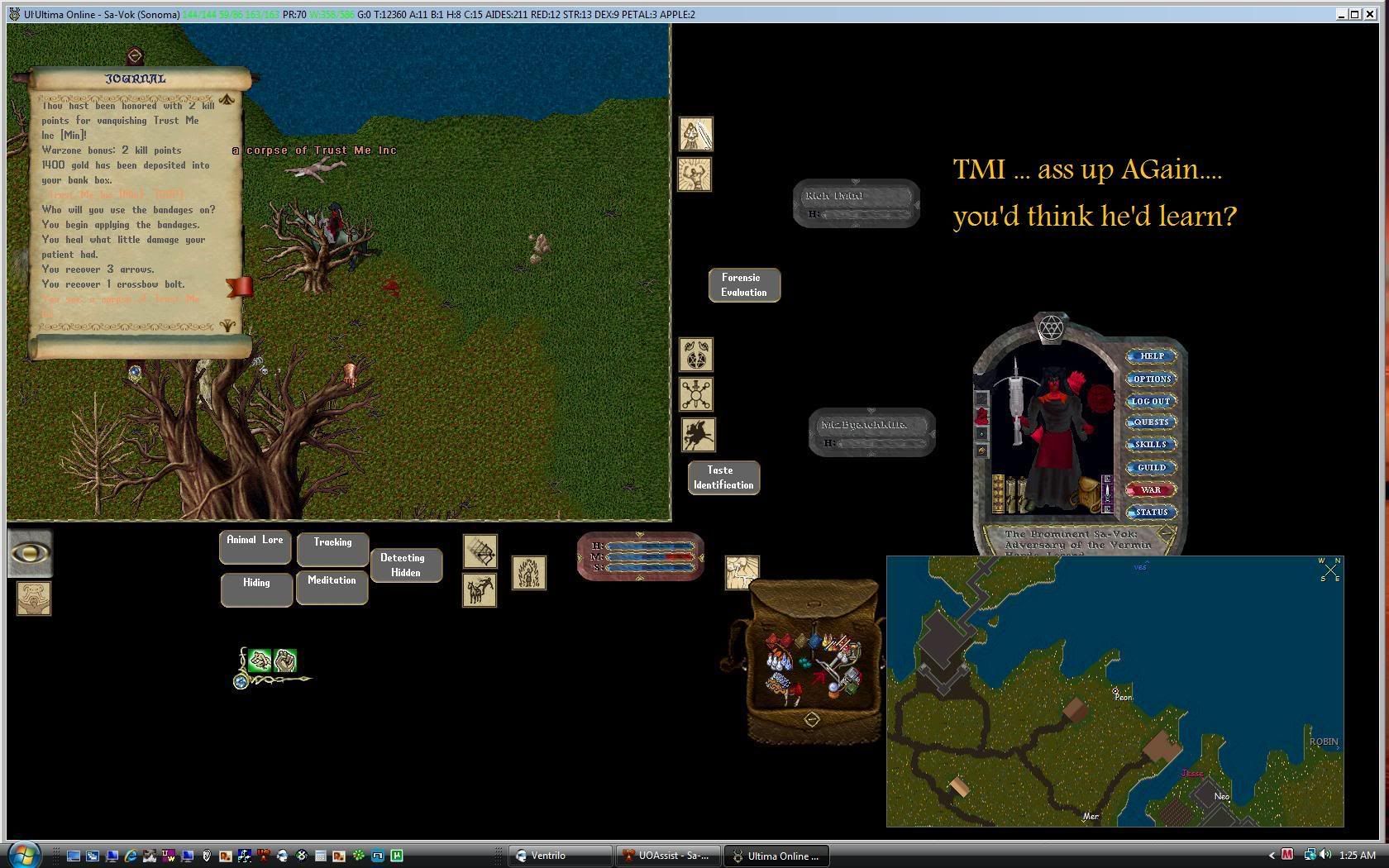1389x868 pixels.
Task: Use the Animal Lore skill button
Action: (255, 546)
